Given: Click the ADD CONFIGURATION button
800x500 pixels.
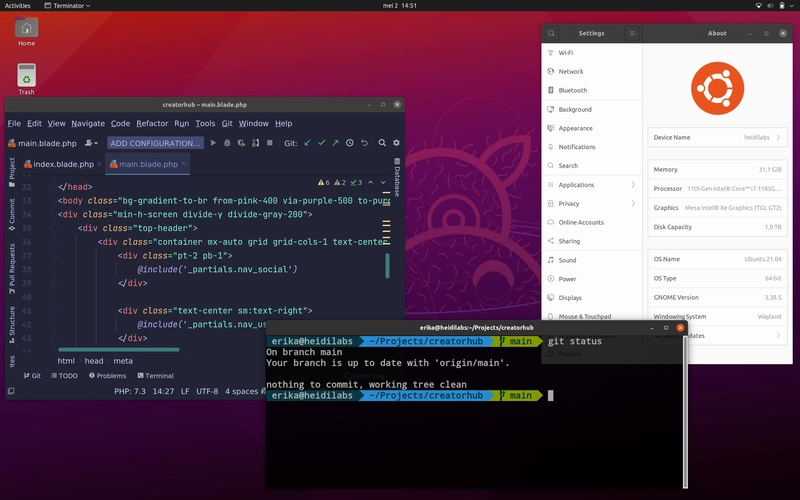Looking at the screenshot, I should click(155, 143).
